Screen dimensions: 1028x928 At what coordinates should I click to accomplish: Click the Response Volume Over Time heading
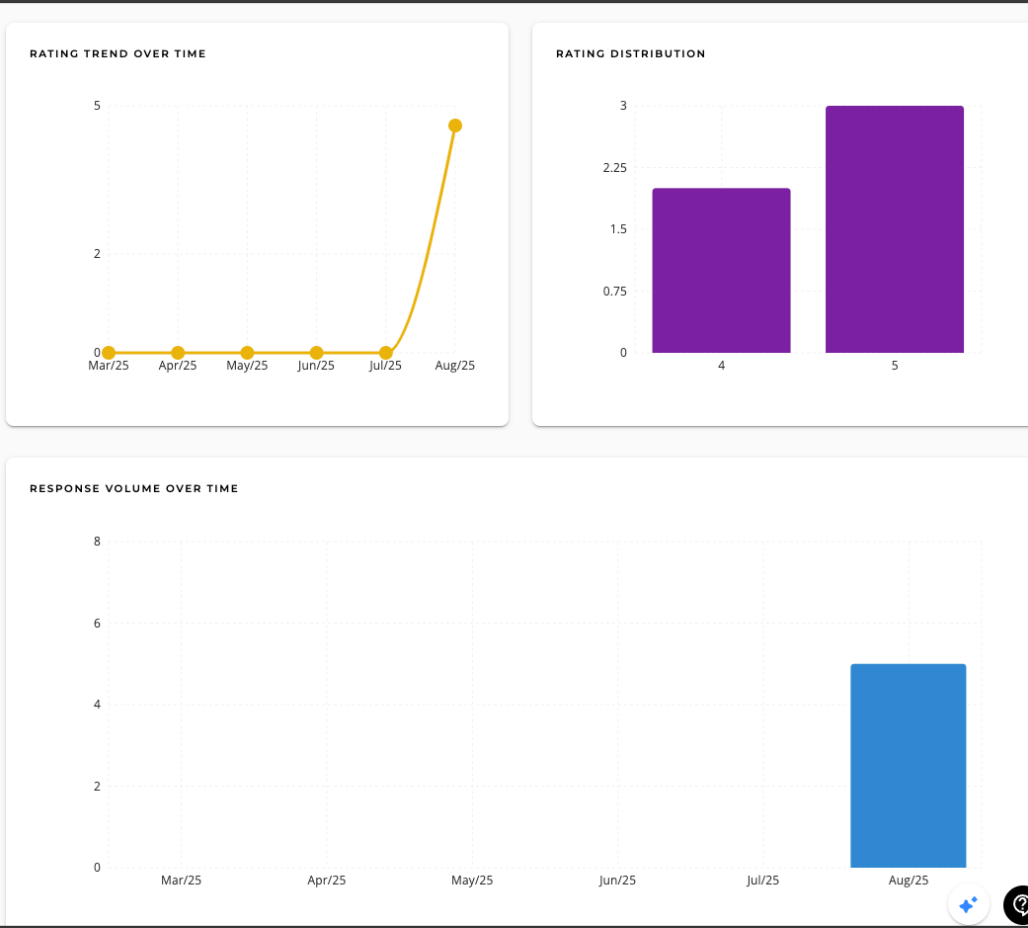[134, 489]
